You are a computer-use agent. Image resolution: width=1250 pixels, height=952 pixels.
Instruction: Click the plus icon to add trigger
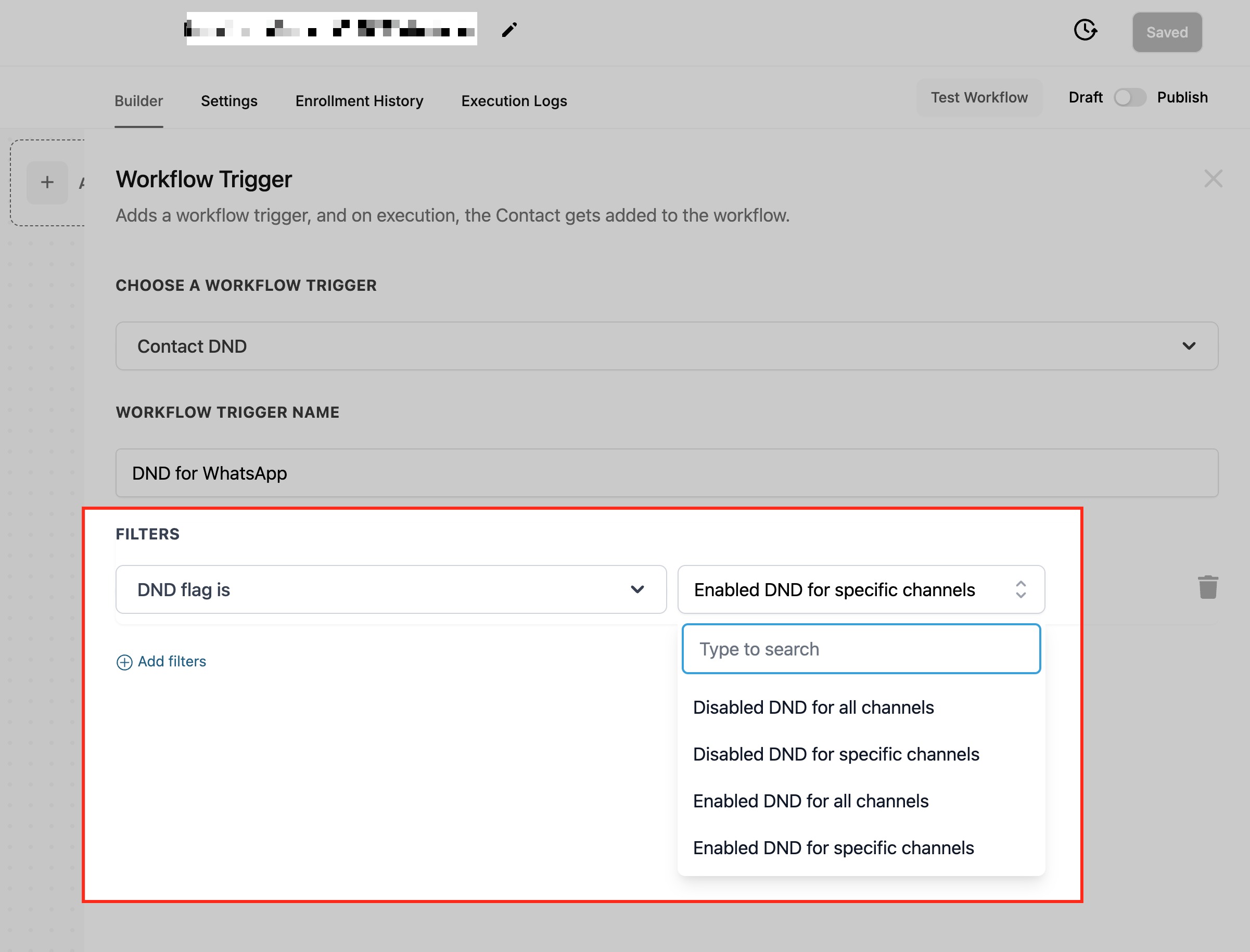(47, 183)
